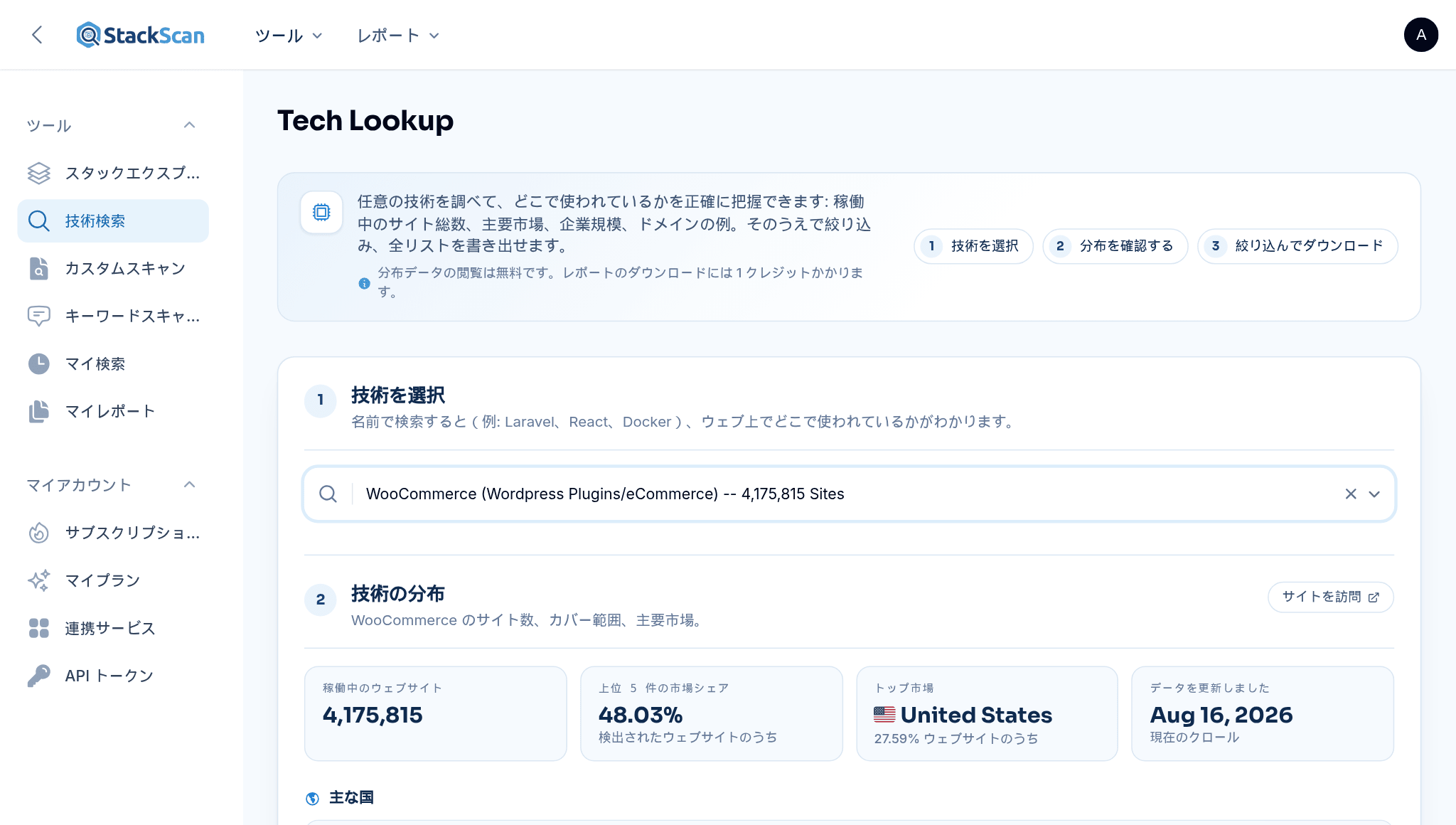Open マイ検索 in sidebar
This screenshot has width=1456, height=825.
tap(113, 363)
